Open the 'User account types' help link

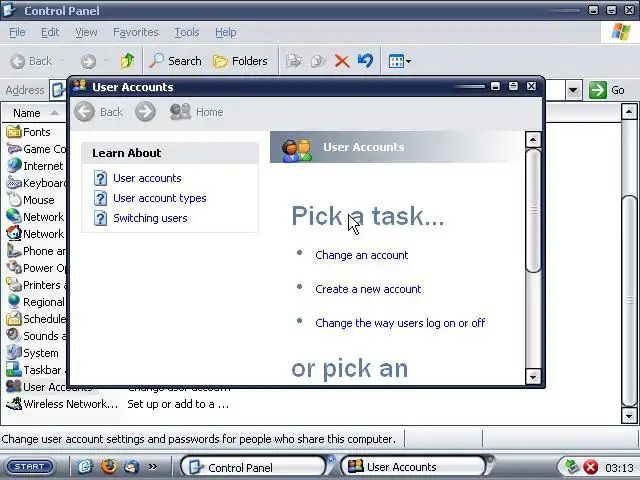[160, 198]
